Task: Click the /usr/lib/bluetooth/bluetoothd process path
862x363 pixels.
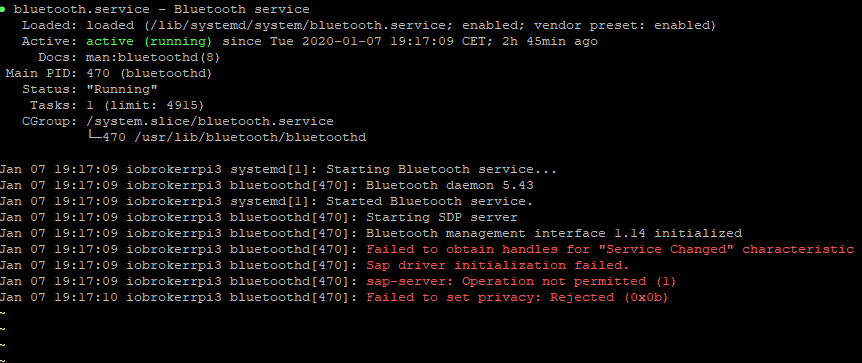Action: pos(250,138)
